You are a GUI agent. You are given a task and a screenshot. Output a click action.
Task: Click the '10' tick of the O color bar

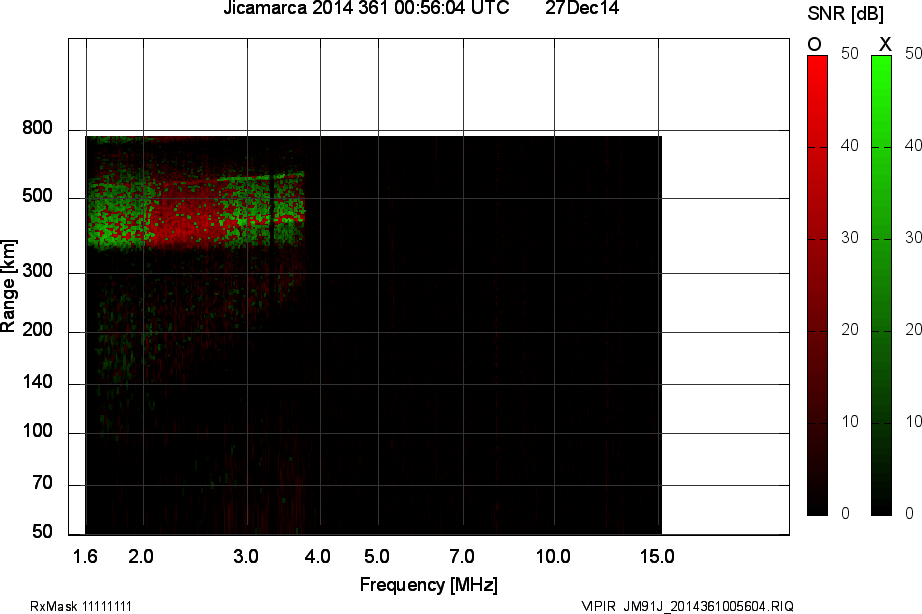coord(850,422)
